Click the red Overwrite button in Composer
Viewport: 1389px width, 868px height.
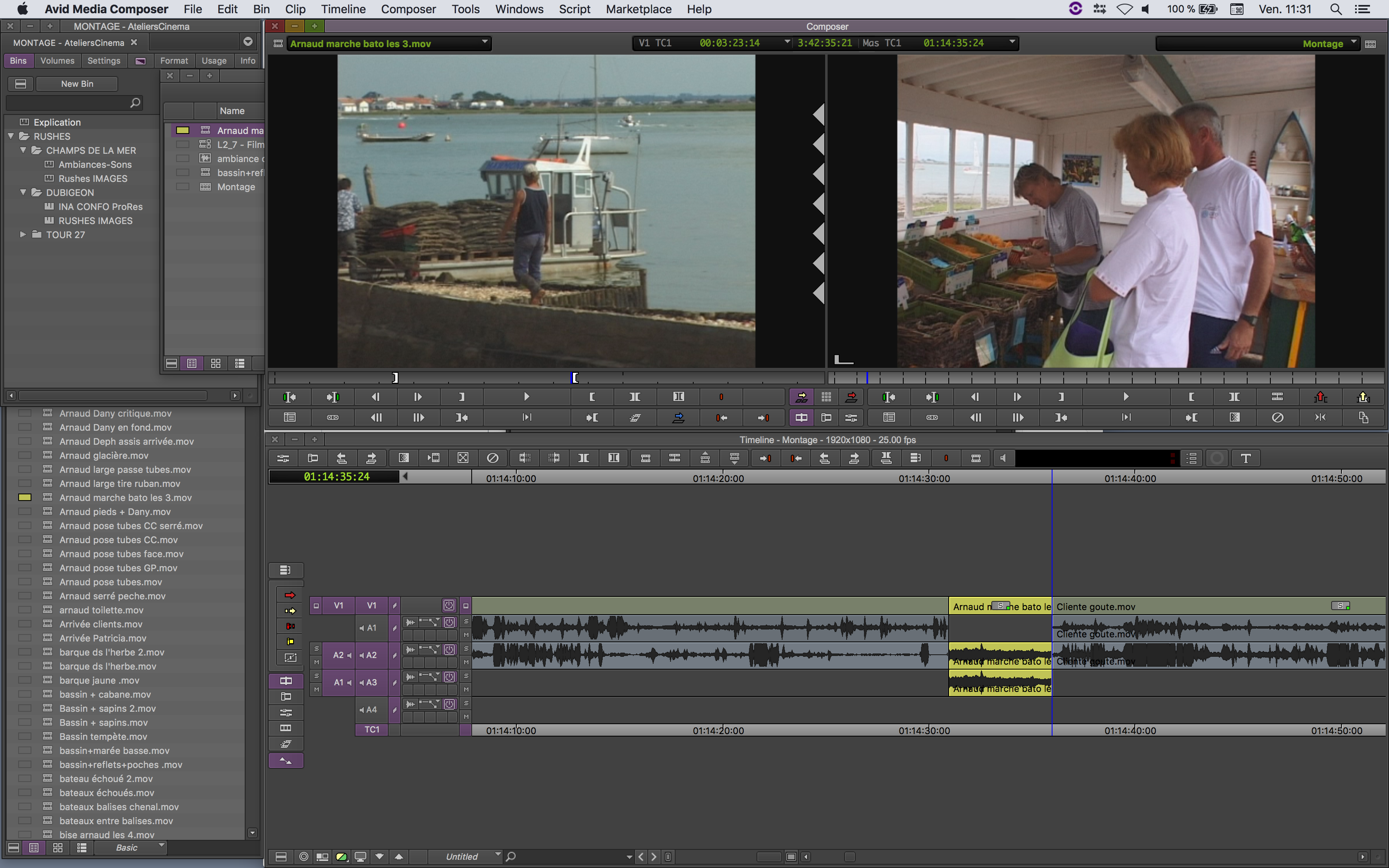pyautogui.click(x=851, y=397)
